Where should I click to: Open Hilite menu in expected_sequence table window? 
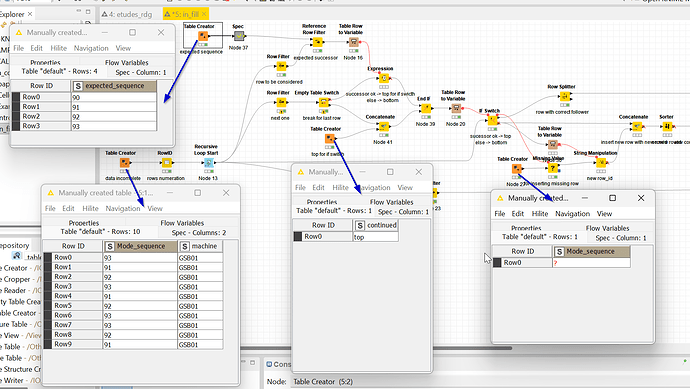(59, 48)
